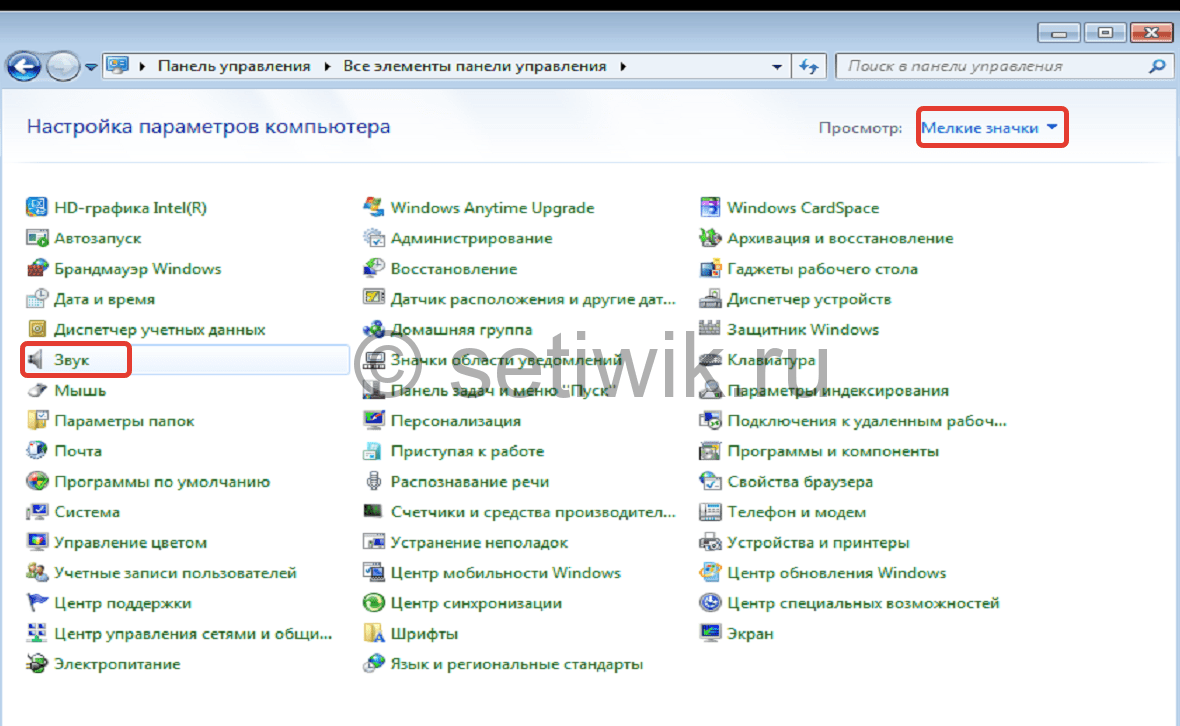
Task: Open Центр мобильности Windows link
Action: pos(506,573)
